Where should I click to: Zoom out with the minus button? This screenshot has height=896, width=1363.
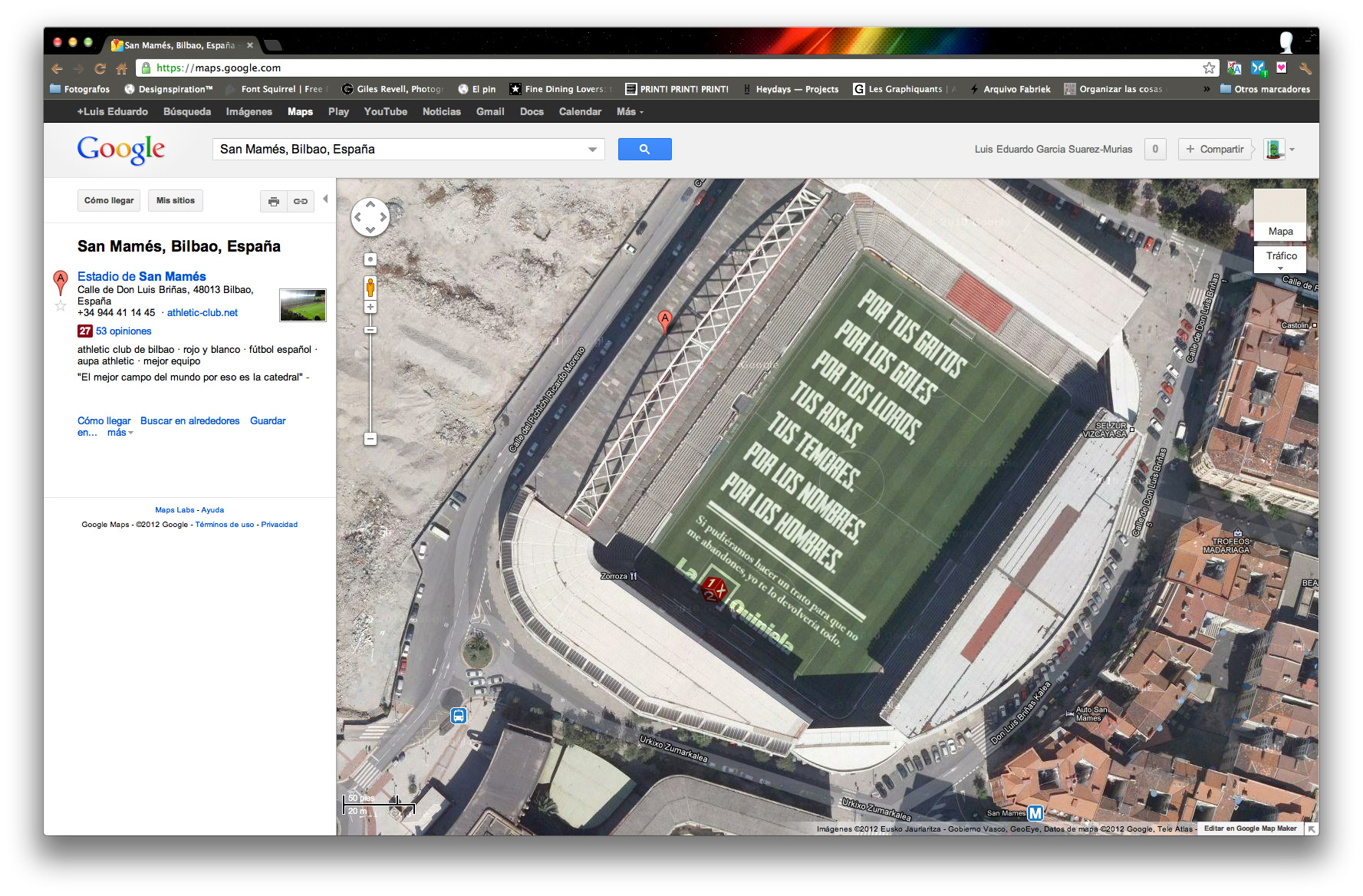click(370, 439)
